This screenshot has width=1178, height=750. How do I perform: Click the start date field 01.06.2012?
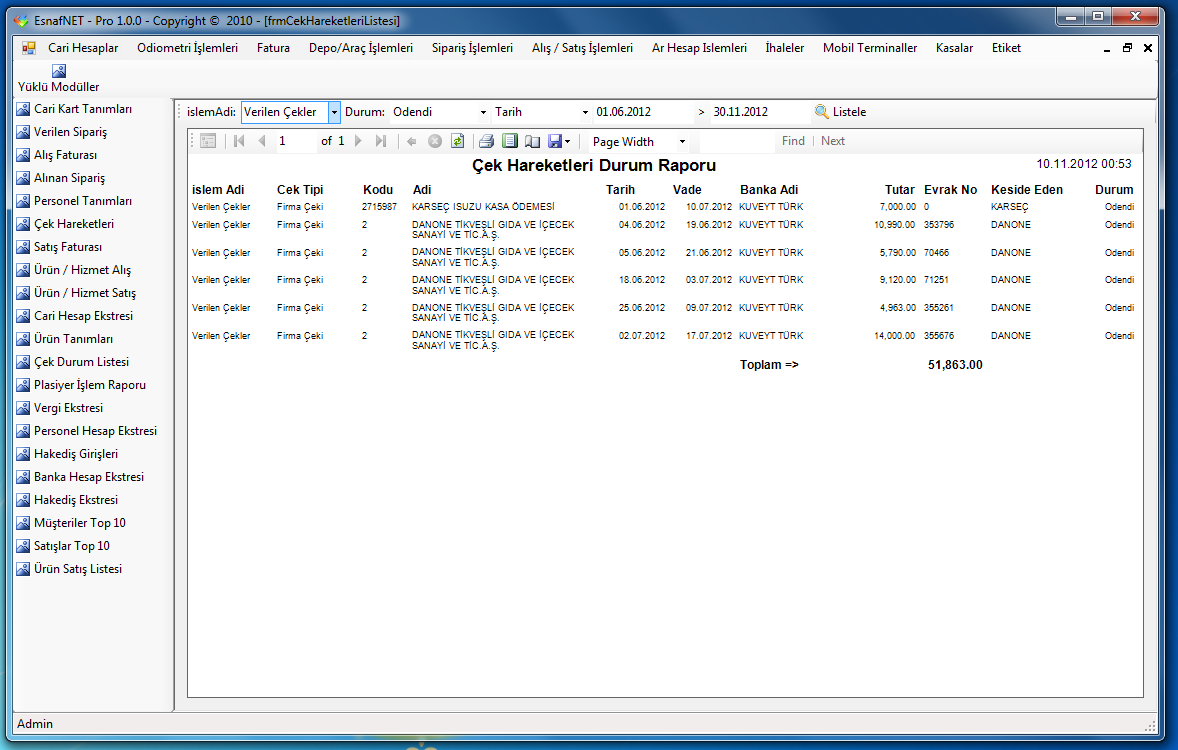[x=642, y=112]
